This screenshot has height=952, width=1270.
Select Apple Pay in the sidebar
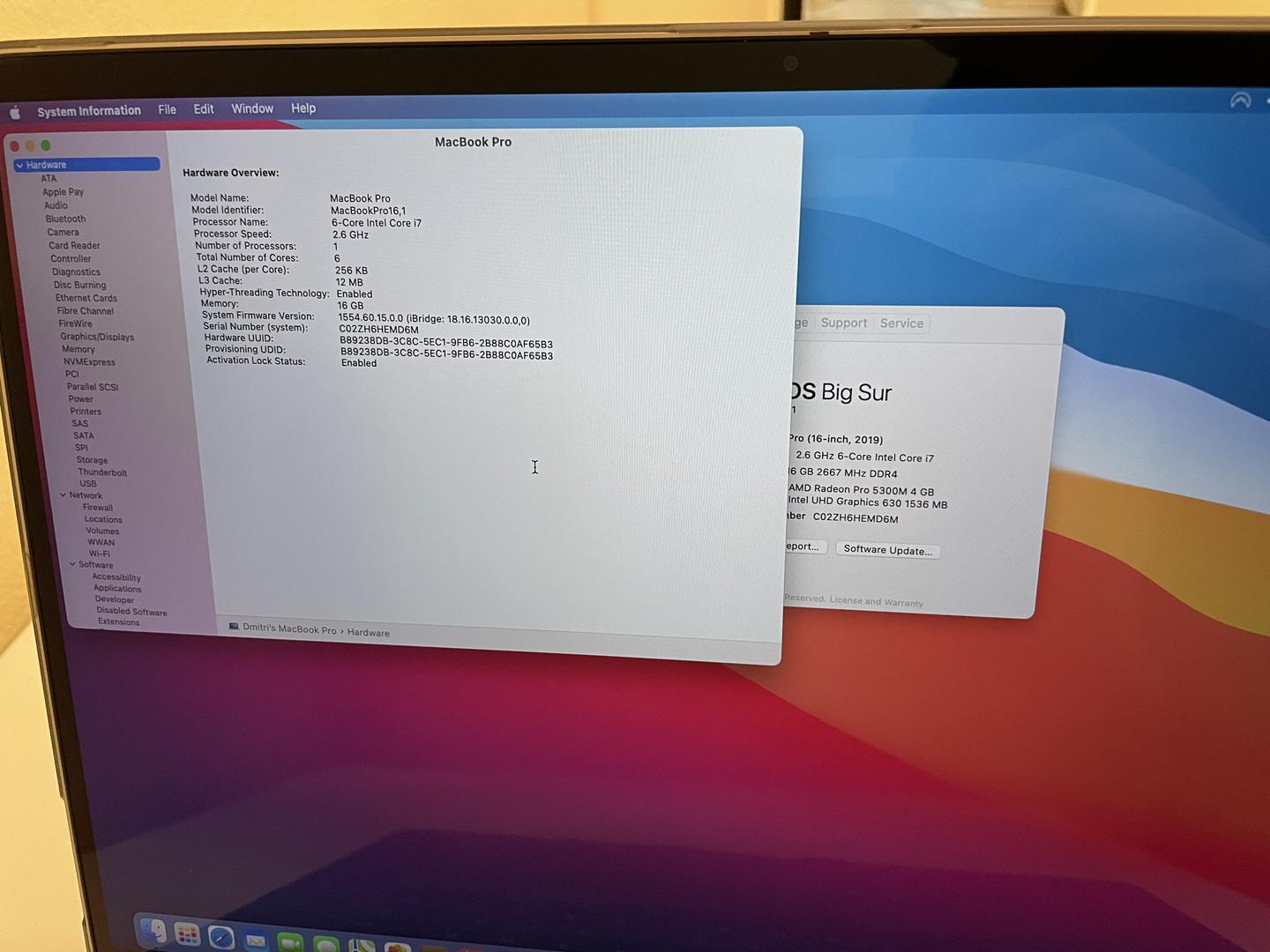[x=63, y=191]
